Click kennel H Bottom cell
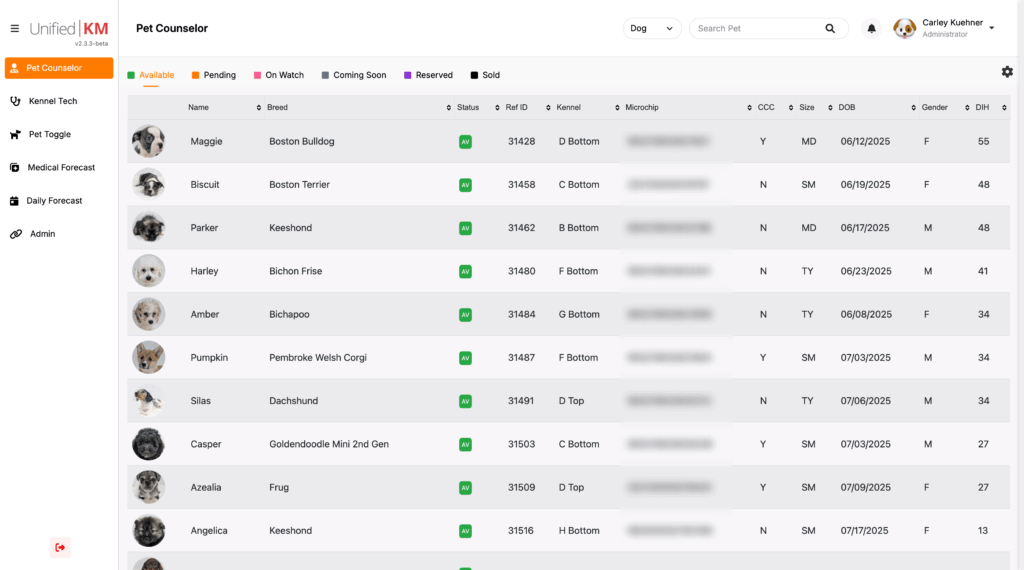The width and height of the screenshot is (1024, 570). click(579, 531)
